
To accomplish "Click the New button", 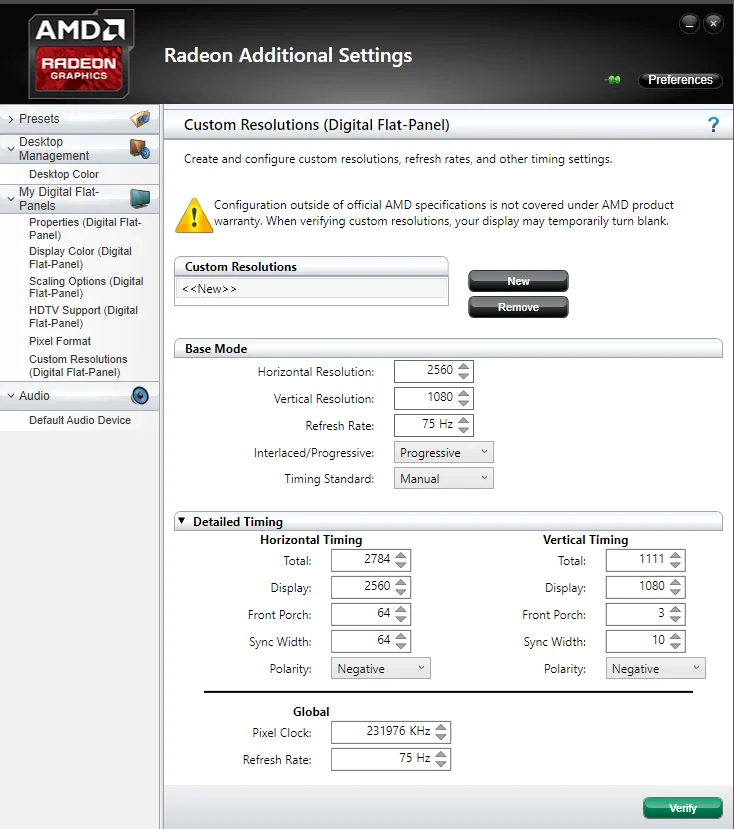I will pos(518,281).
